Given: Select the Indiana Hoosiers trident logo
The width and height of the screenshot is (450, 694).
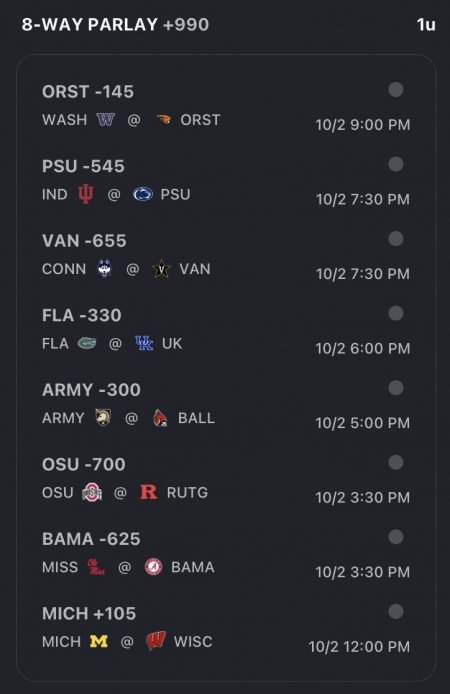Looking at the screenshot, I should pos(86,194).
